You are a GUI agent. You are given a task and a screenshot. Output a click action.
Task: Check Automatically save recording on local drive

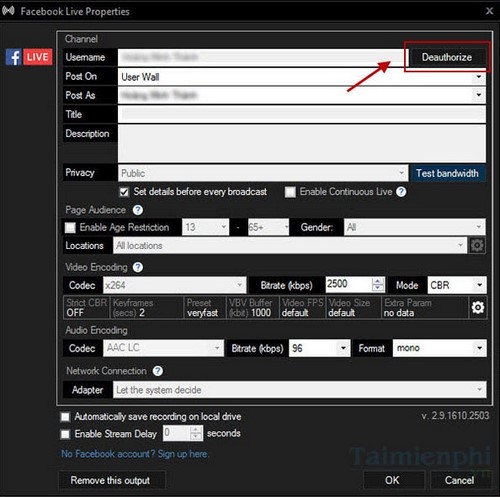65,417
